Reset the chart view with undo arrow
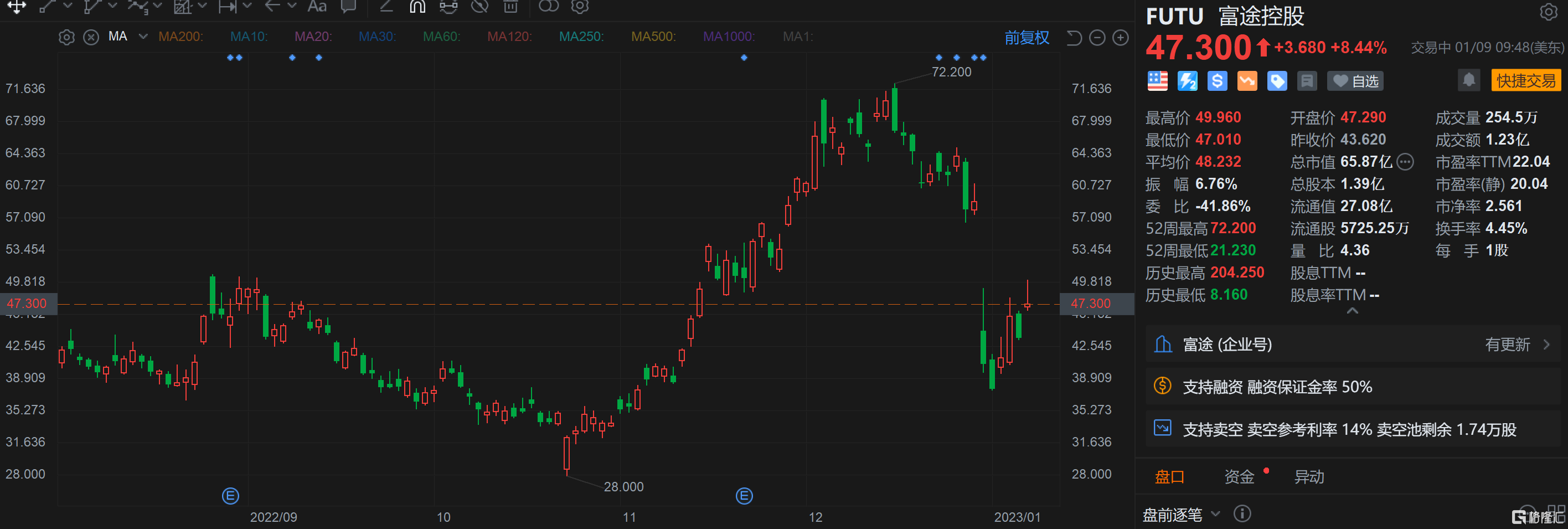 point(1074,38)
